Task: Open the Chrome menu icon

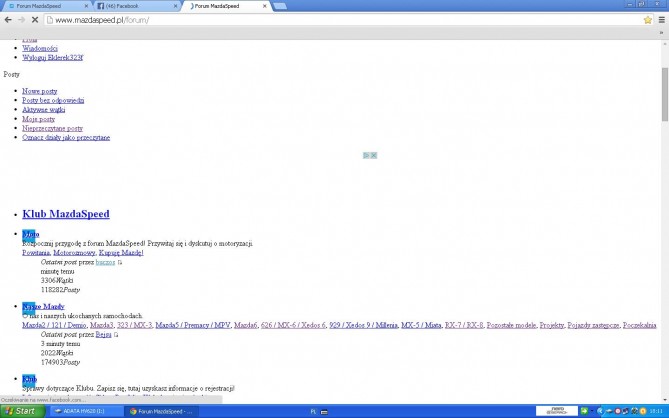Action: (661, 20)
